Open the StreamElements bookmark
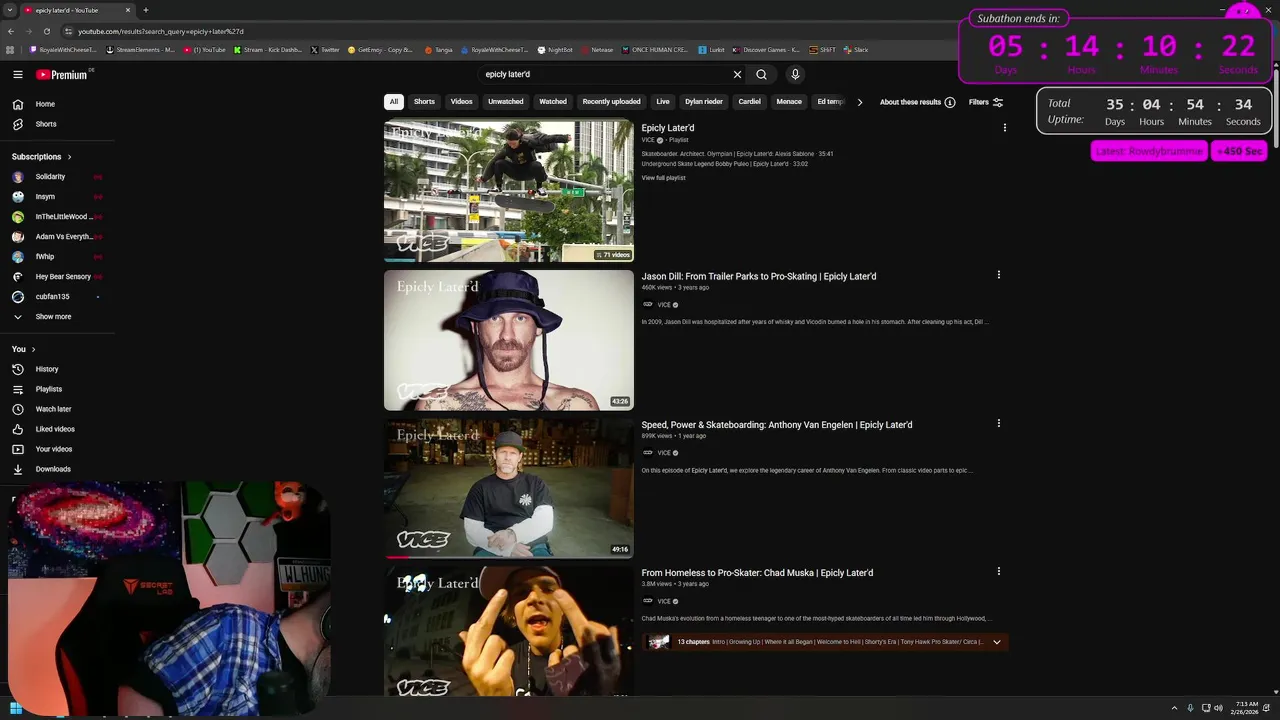 [139, 50]
